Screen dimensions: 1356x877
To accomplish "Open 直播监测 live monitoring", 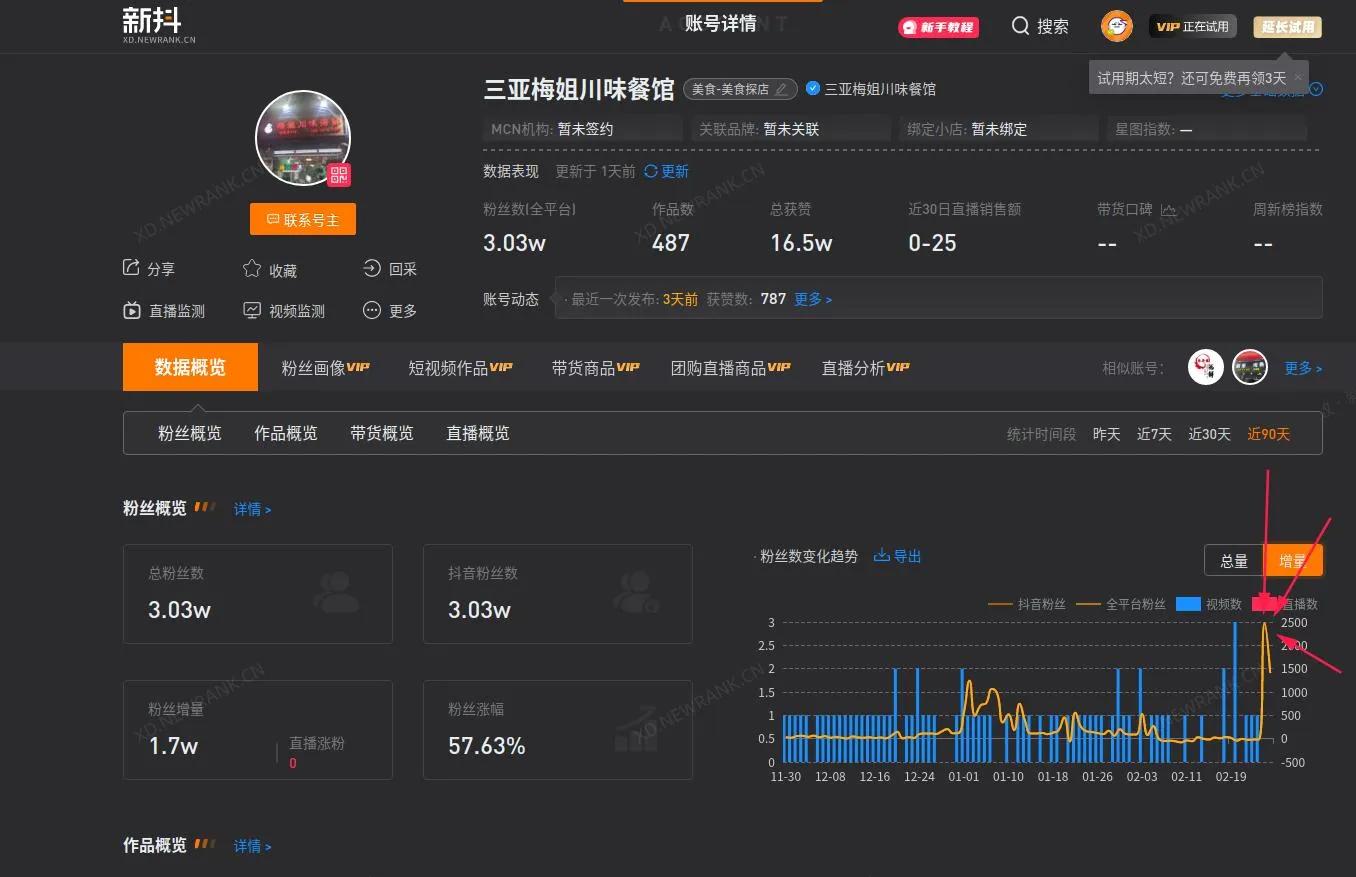I will coord(132,310).
